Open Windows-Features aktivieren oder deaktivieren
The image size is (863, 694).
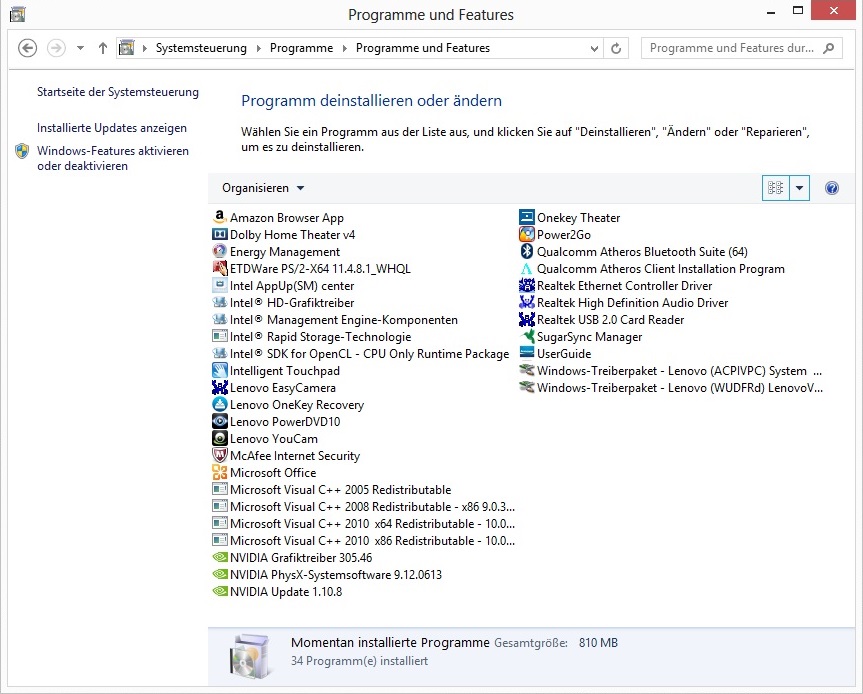click(x=112, y=158)
